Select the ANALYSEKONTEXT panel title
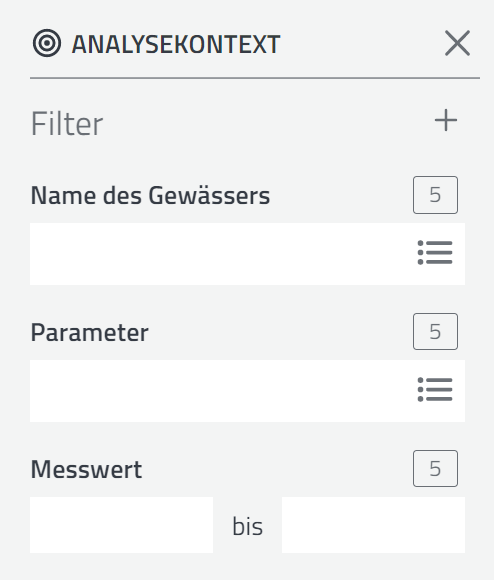Image resolution: width=494 pixels, height=580 pixels. pyautogui.click(x=176, y=44)
